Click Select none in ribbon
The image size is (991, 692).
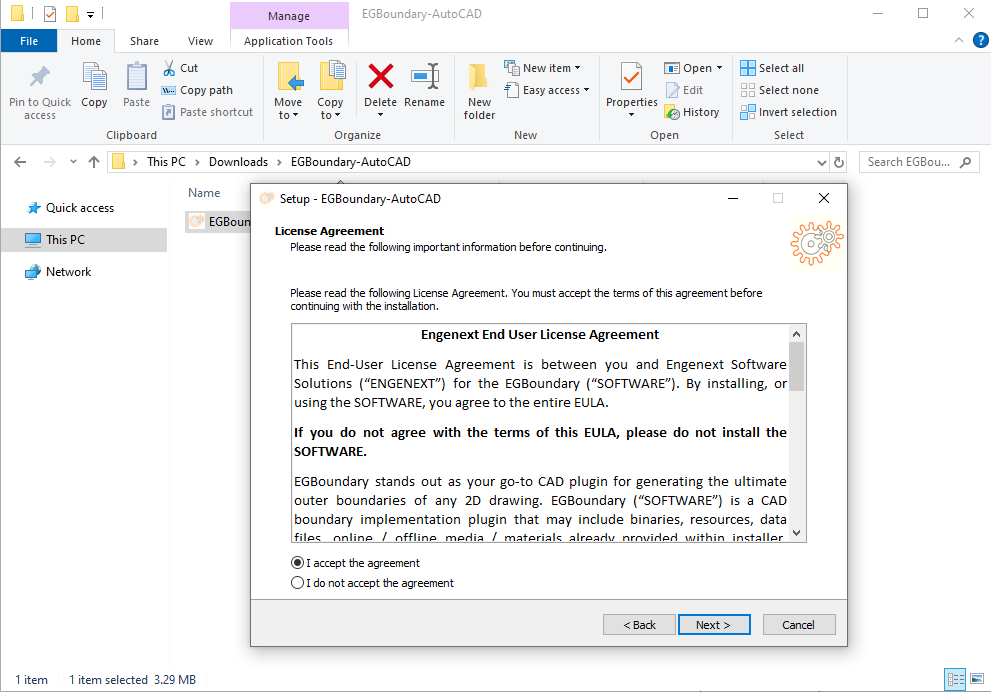pyautogui.click(x=779, y=90)
